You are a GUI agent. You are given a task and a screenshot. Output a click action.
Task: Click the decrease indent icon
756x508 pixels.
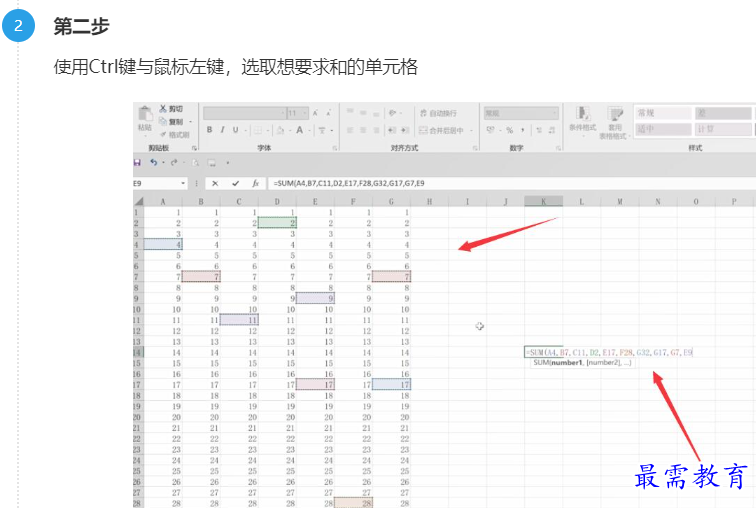392,130
